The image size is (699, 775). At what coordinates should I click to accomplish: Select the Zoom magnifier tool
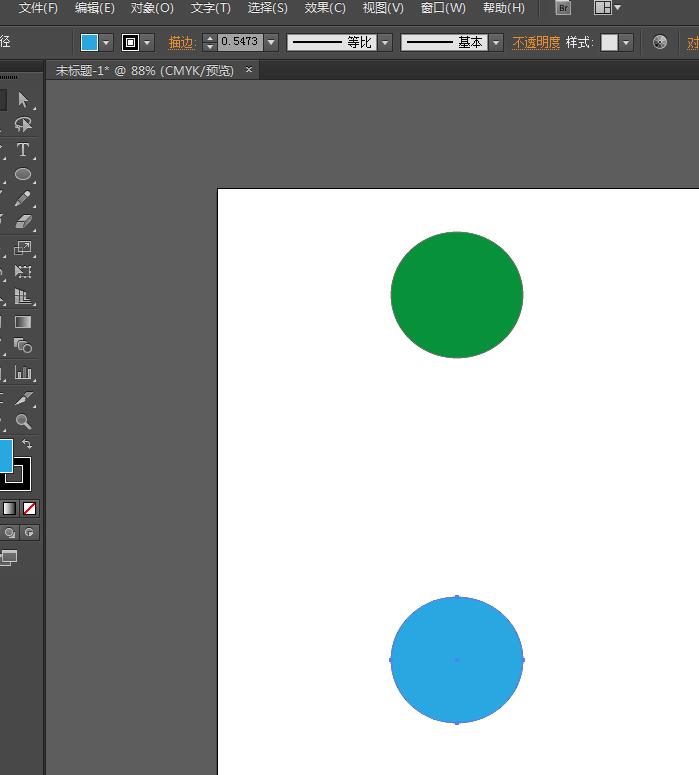coord(23,421)
